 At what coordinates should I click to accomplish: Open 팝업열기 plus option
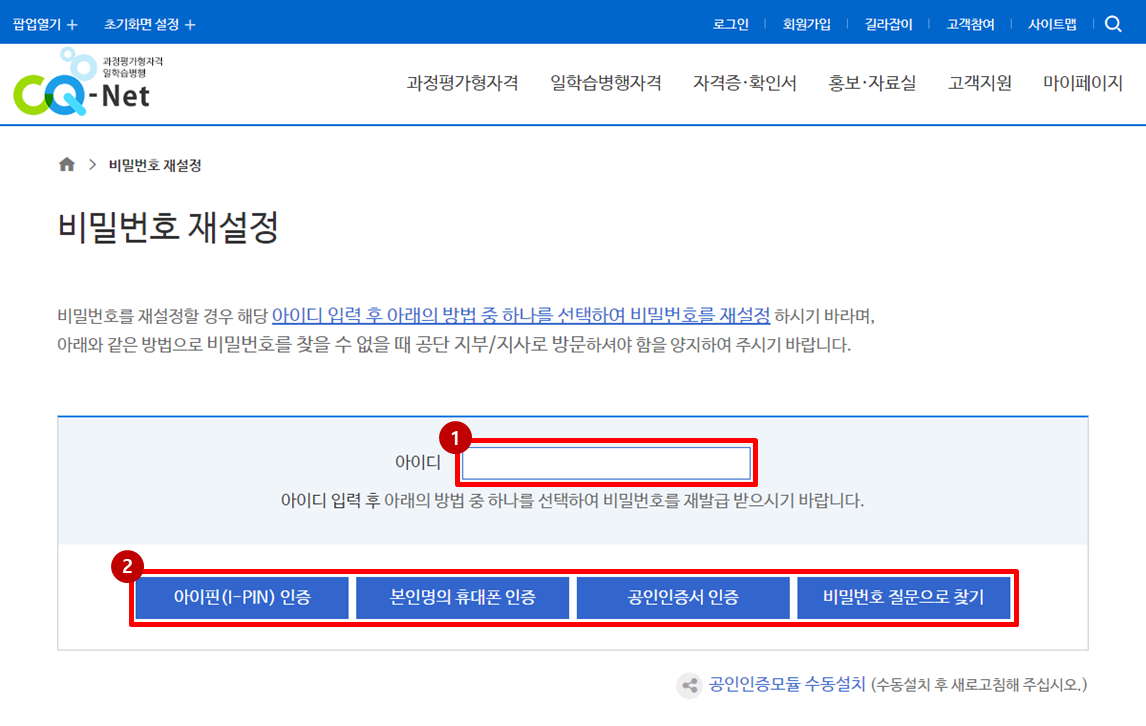[45, 24]
